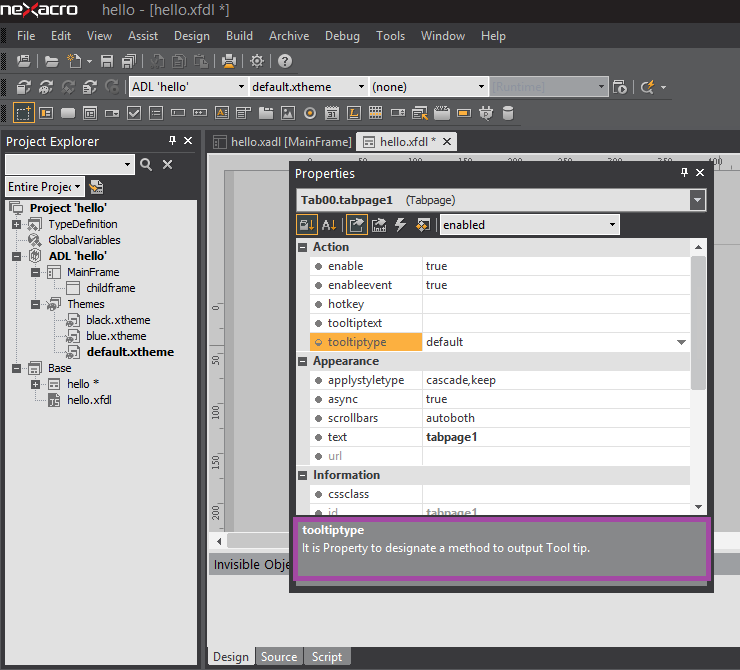Toggle the style view icon in Properties
This screenshot has width=740, height=670.
click(x=423, y=225)
